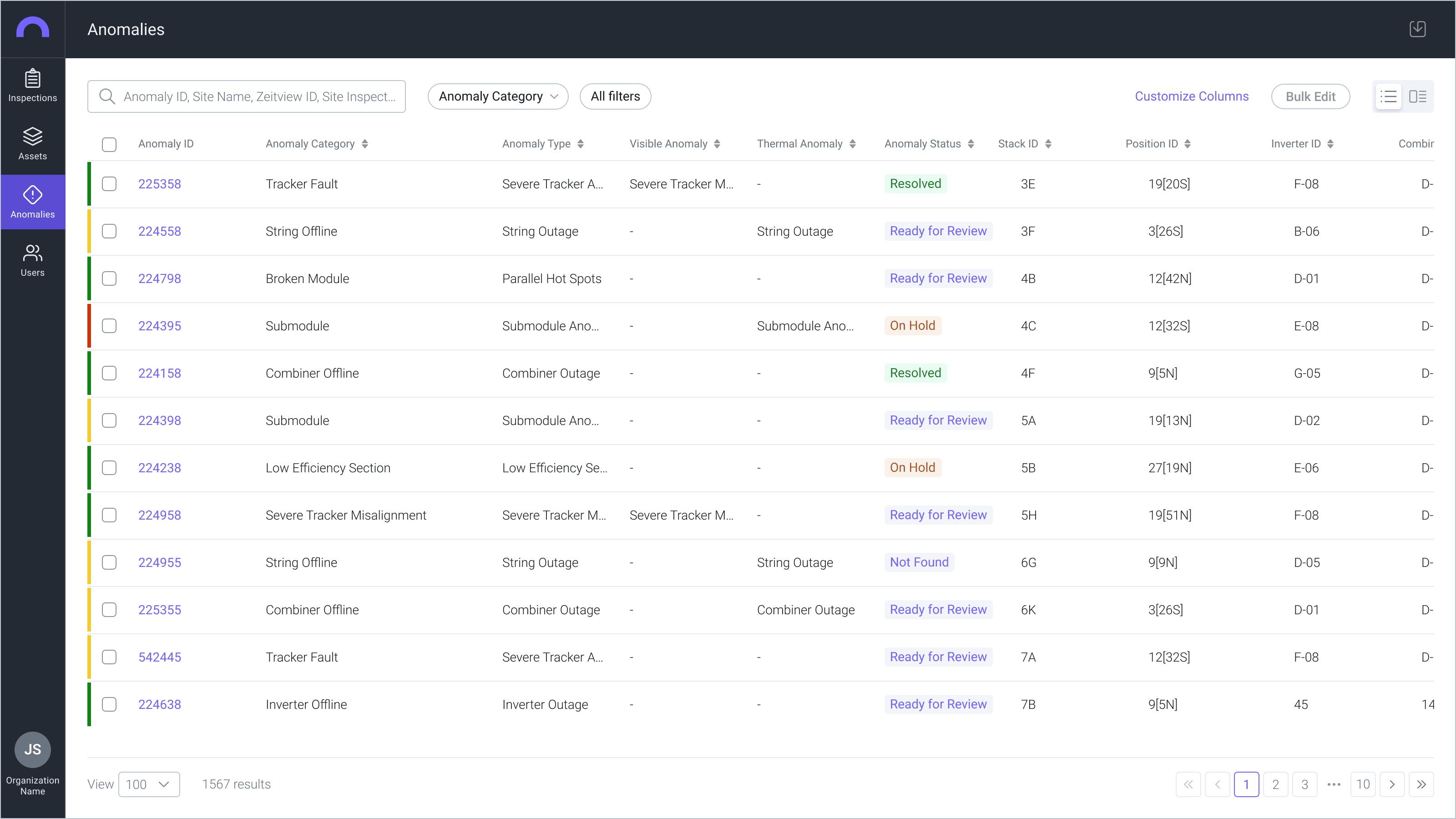Viewport: 1456px width, 819px height.
Task: Click the search magnifier icon
Action: pos(107,96)
